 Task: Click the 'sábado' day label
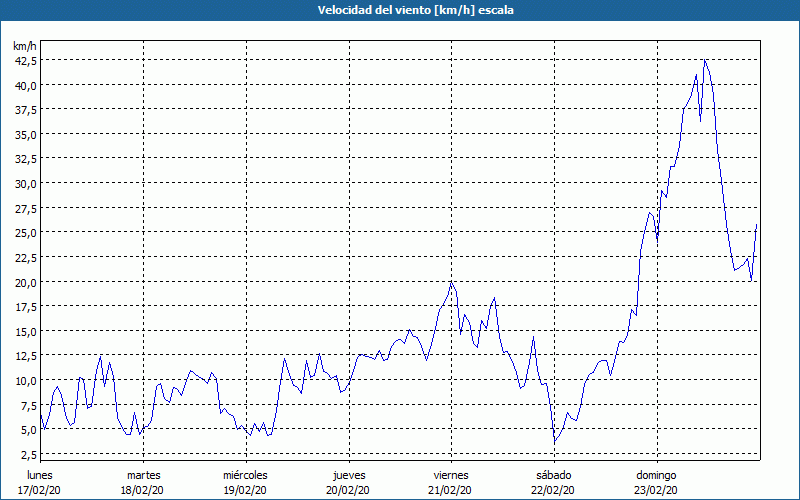[554, 476]
